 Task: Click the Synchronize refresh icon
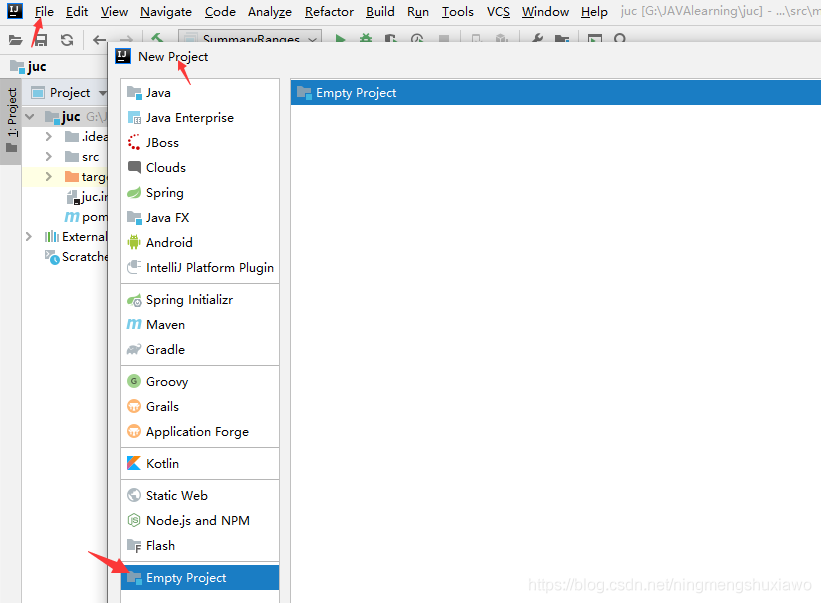67,40
